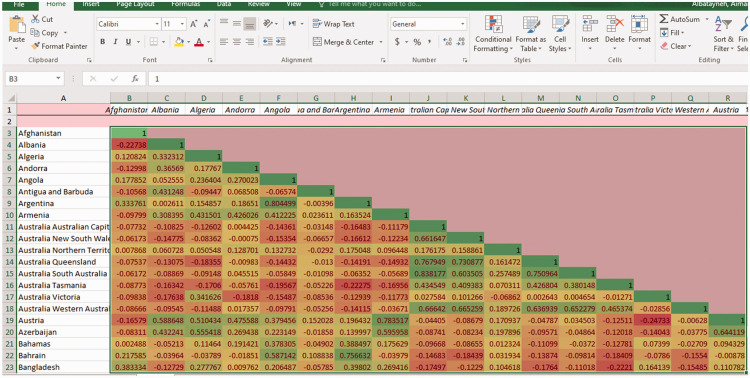Switch to the Page Layout tab
This screenshot has height=378, width=750.
click(135, 4)
